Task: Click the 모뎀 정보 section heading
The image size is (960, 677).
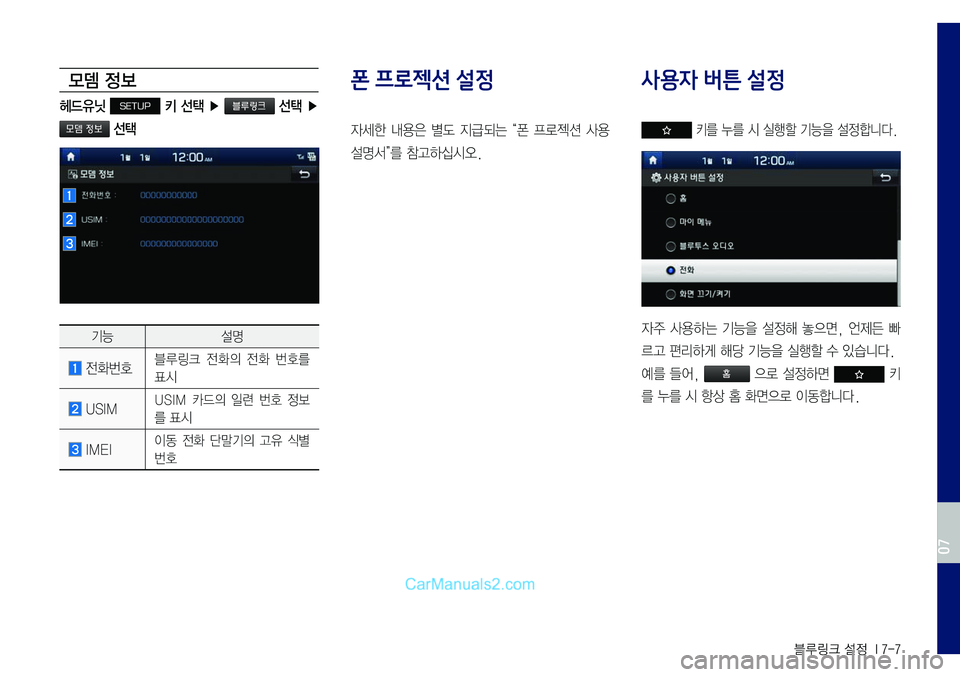Action: 102,80
